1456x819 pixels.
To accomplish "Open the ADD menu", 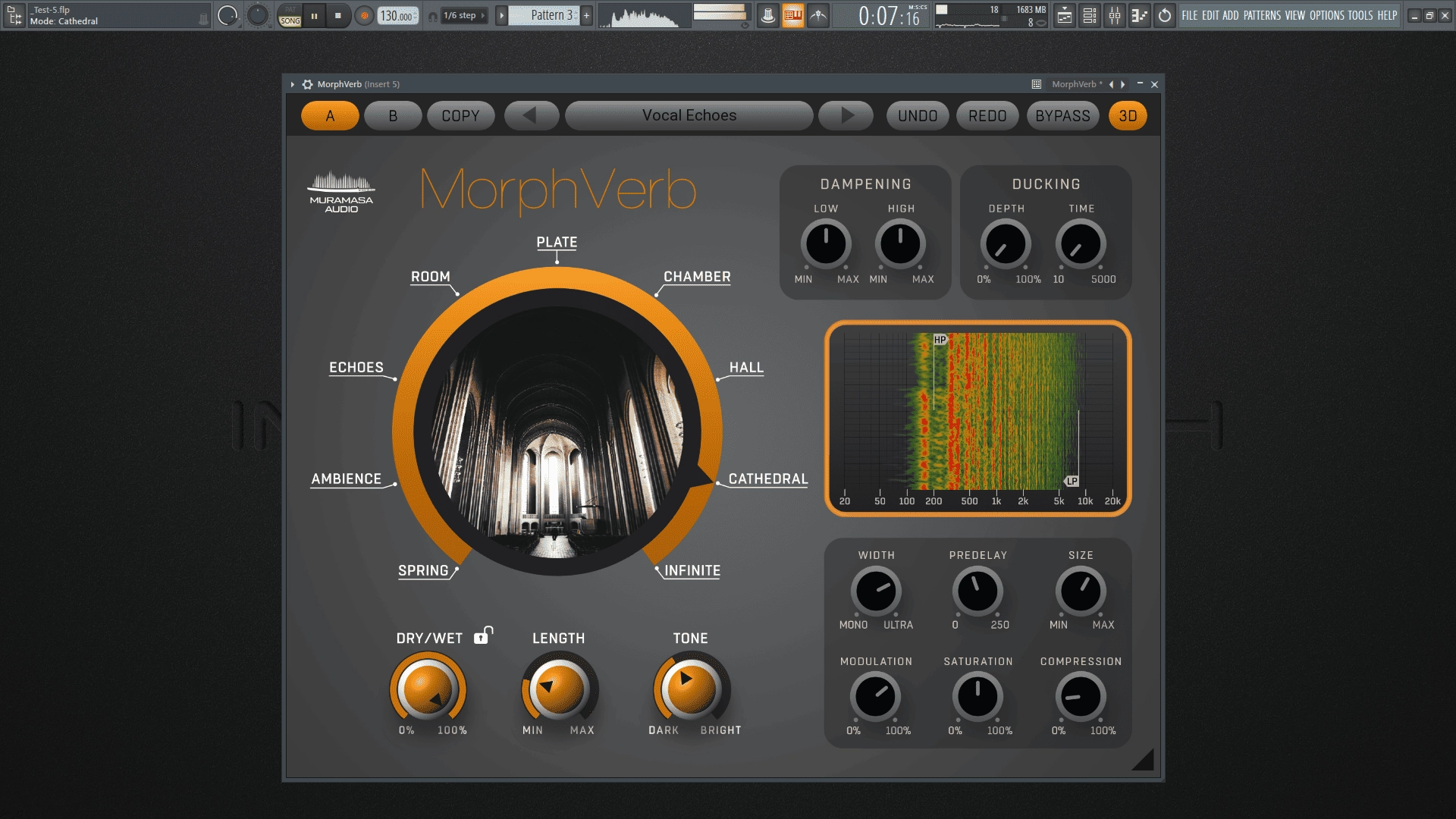I will coord(1230,15).
